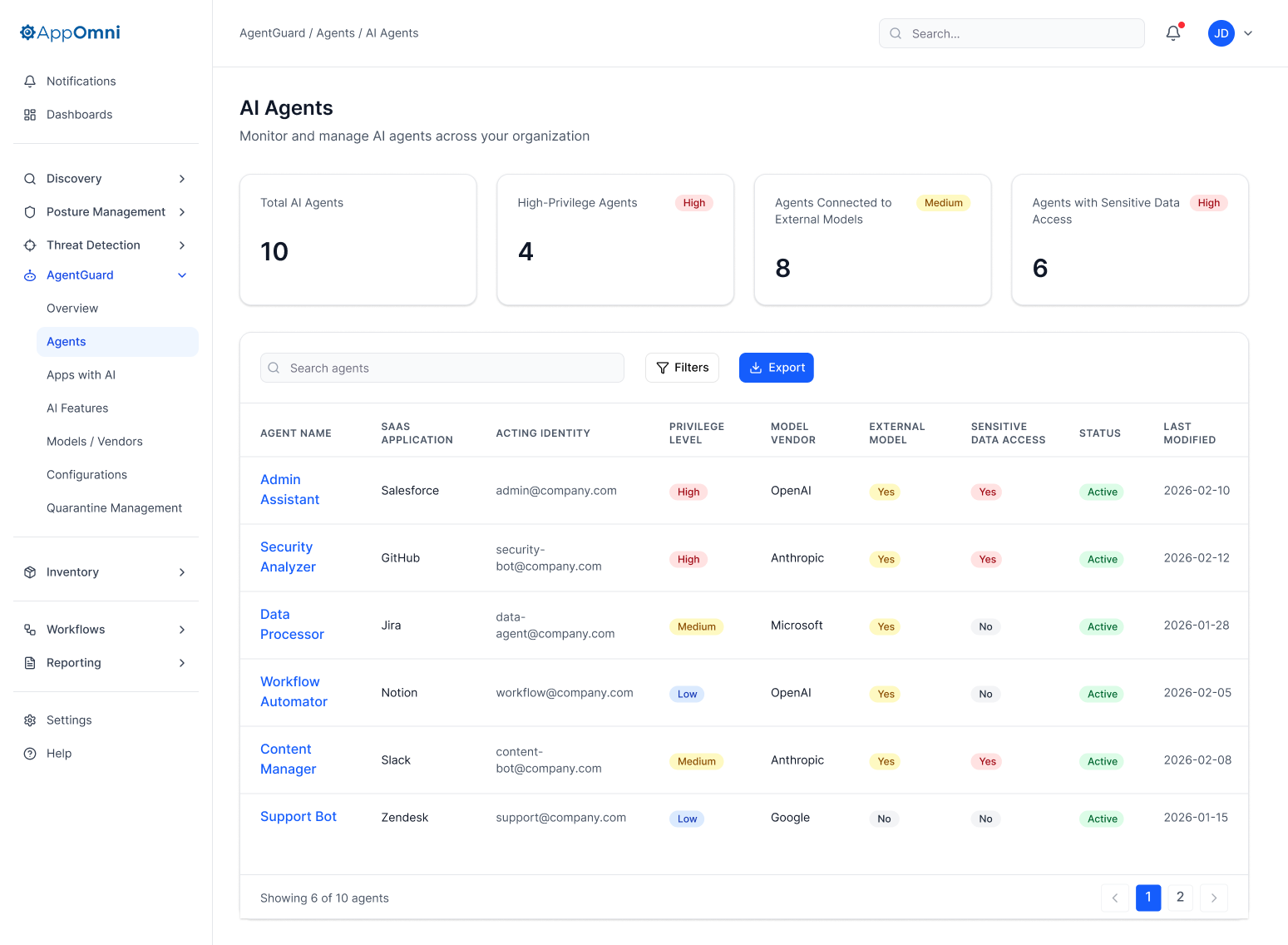Click the Help question-mark icon
This screenshot has height=945, width=1288.
(x=30, y=753)
